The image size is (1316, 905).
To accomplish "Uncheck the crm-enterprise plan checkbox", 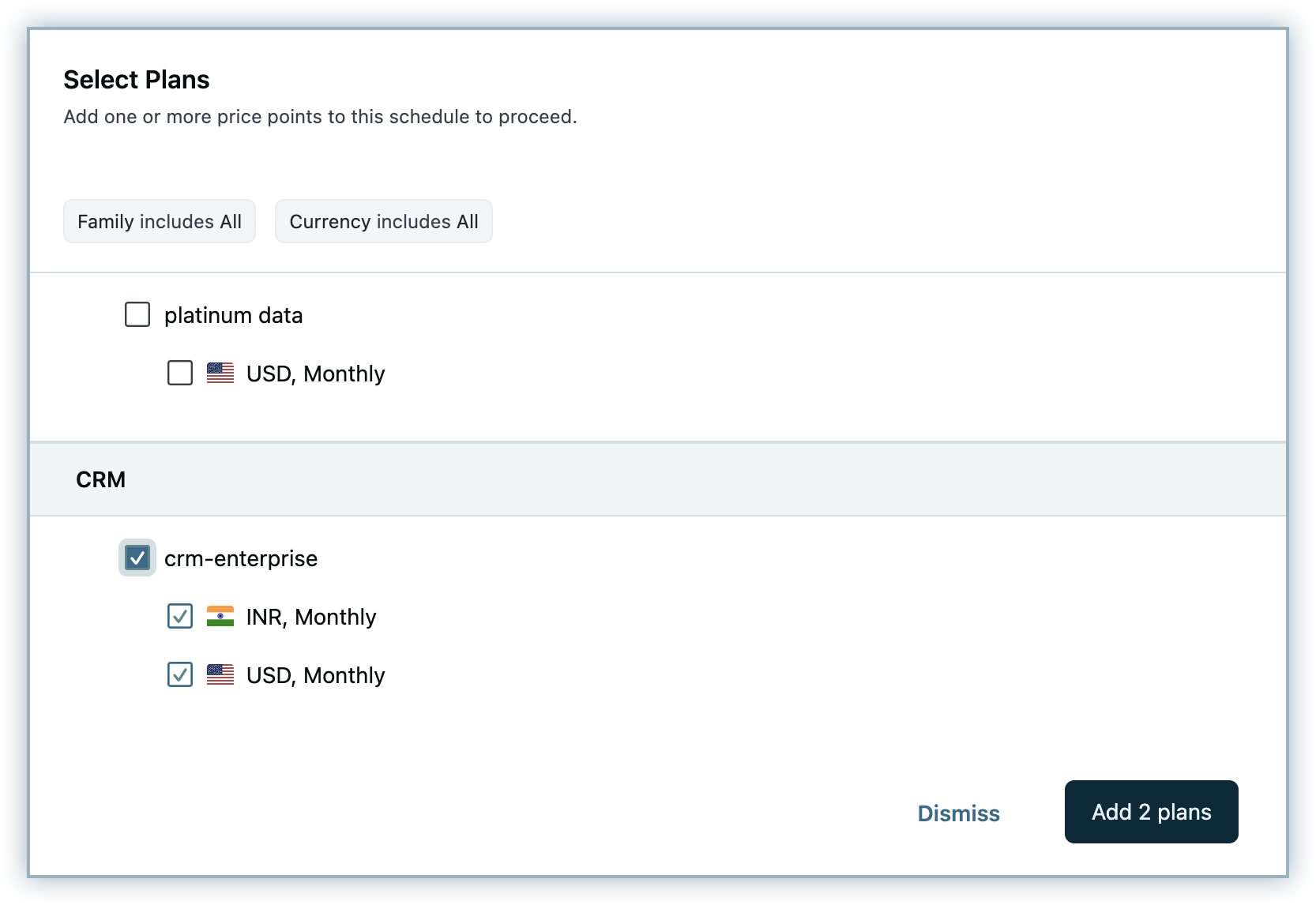I will tap(137, 558).
